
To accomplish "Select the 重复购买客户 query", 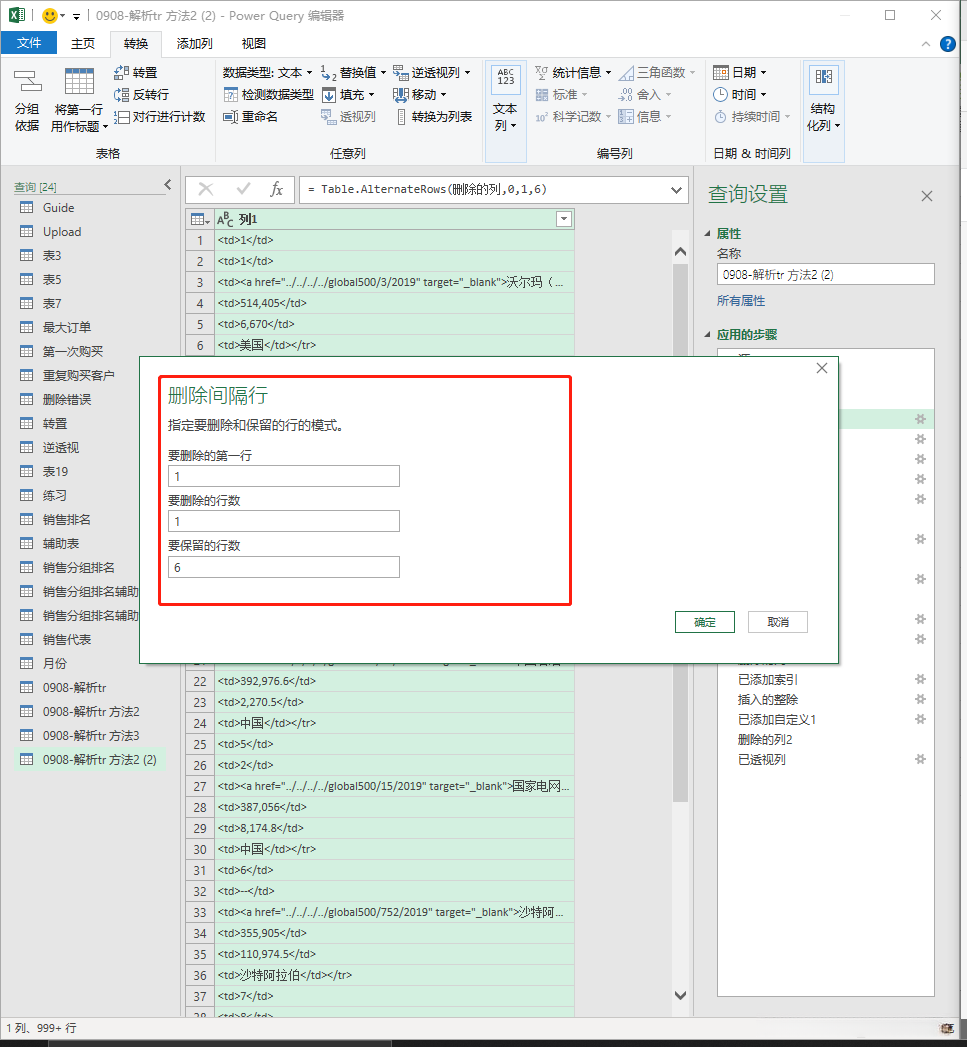I will pos(78,375).
